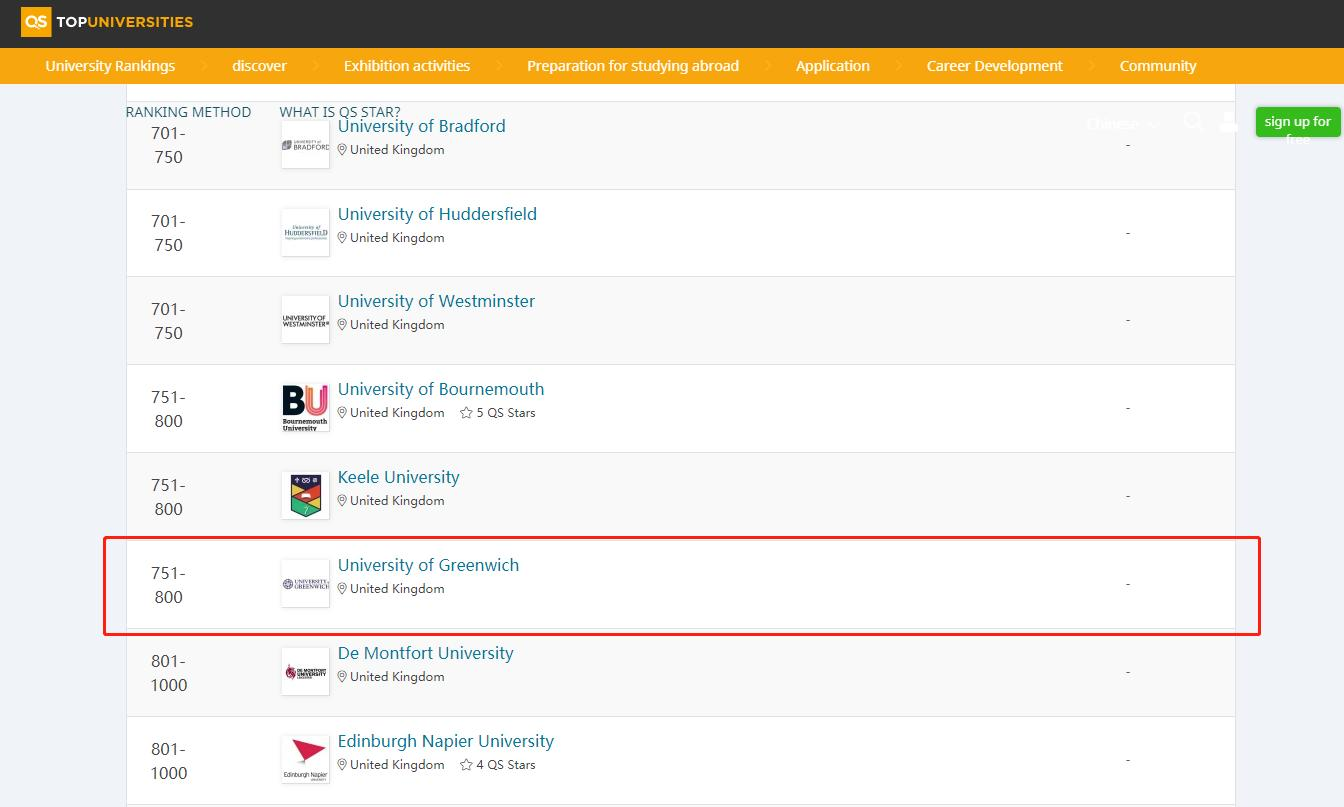The height and width of the screenshot is (807, 1344).
Task: Open Keele University link
Action: (x=399, y=477)
